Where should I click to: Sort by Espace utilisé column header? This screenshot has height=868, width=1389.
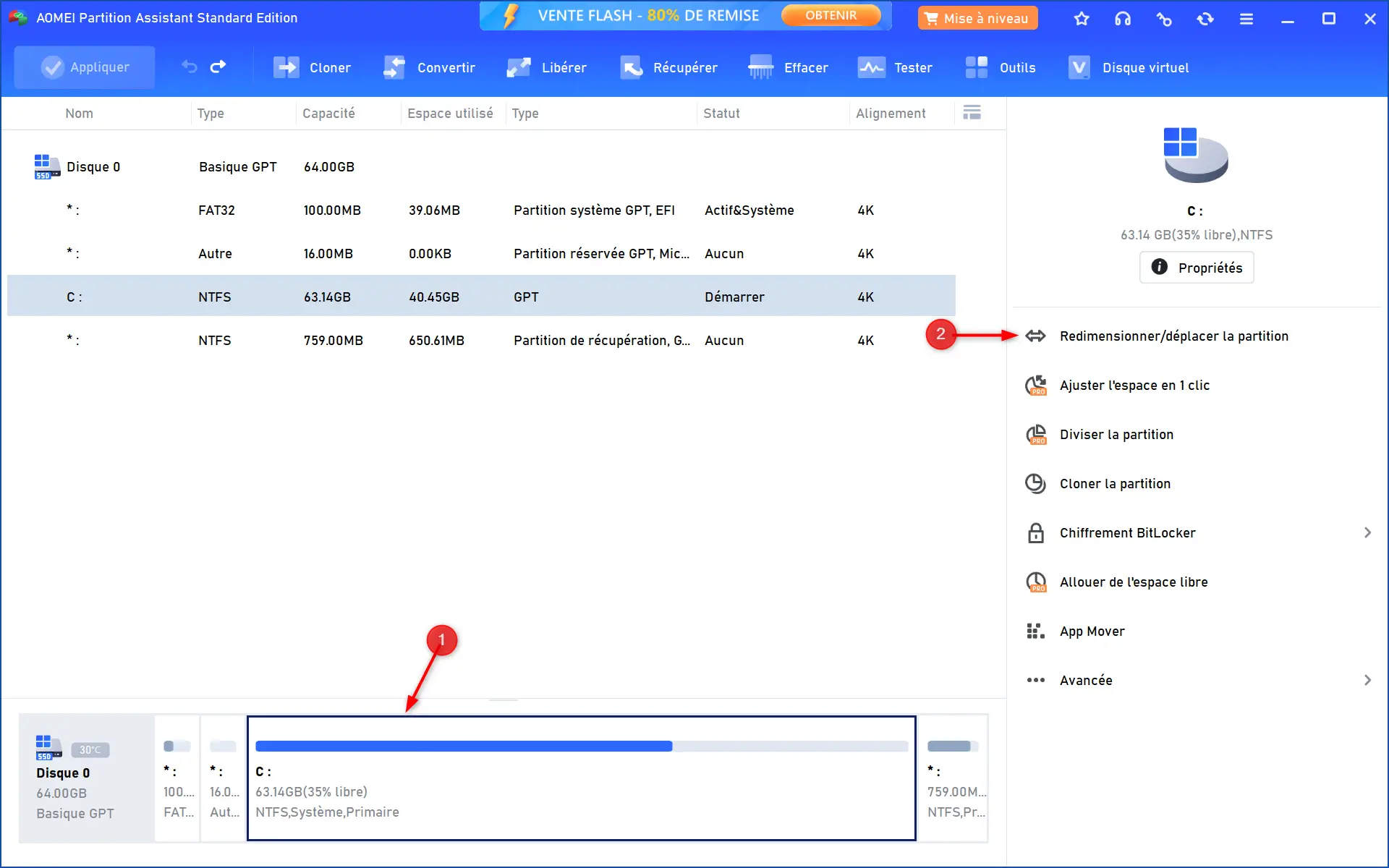click(450, 114)
